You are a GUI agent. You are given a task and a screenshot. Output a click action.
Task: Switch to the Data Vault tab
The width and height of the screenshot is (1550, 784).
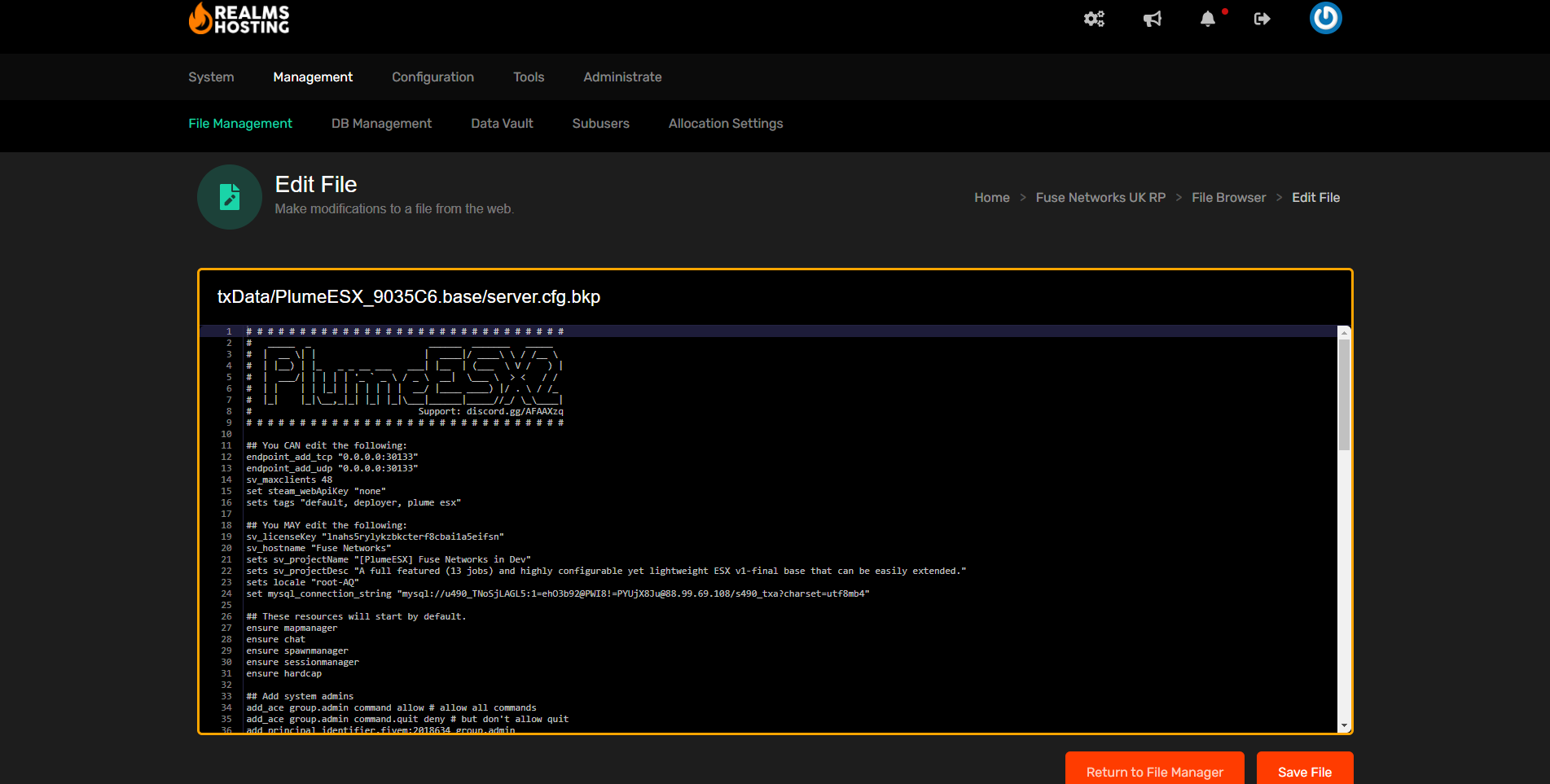pyautogui.click(x=502, y=124)
